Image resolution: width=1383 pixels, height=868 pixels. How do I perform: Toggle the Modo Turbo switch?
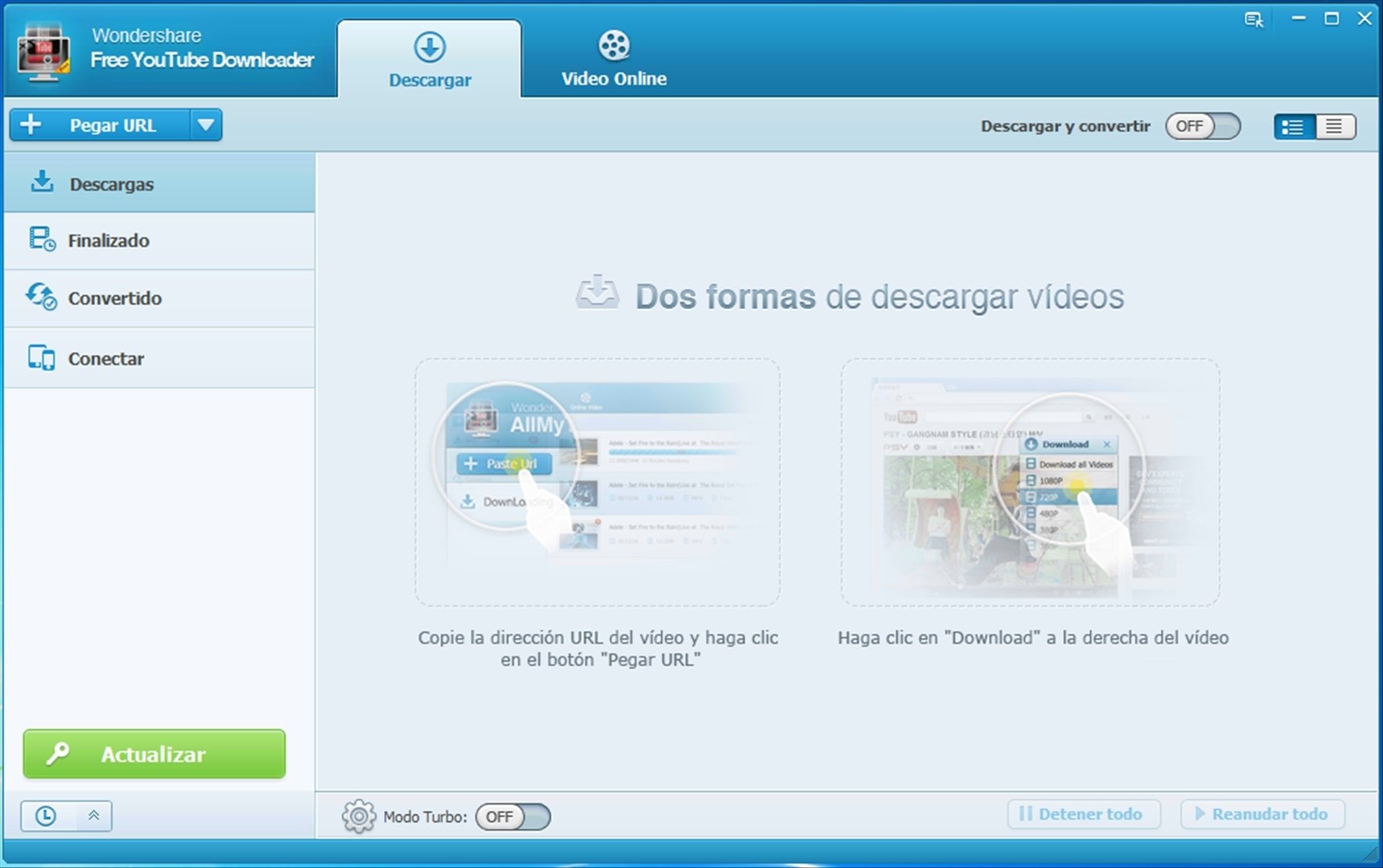click(x=512, y=817)
